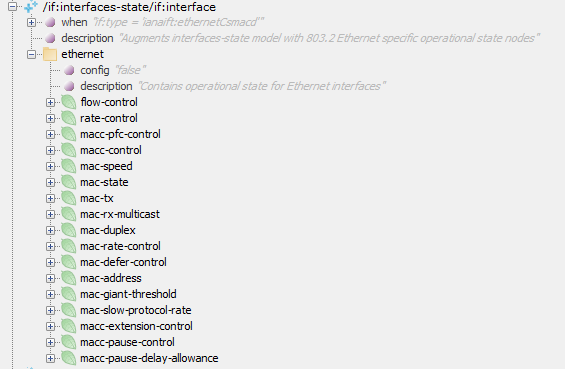Click the augment icon beside /if:interfaces-state/if:interface
The image size is (565, 369).
point(31,6)
